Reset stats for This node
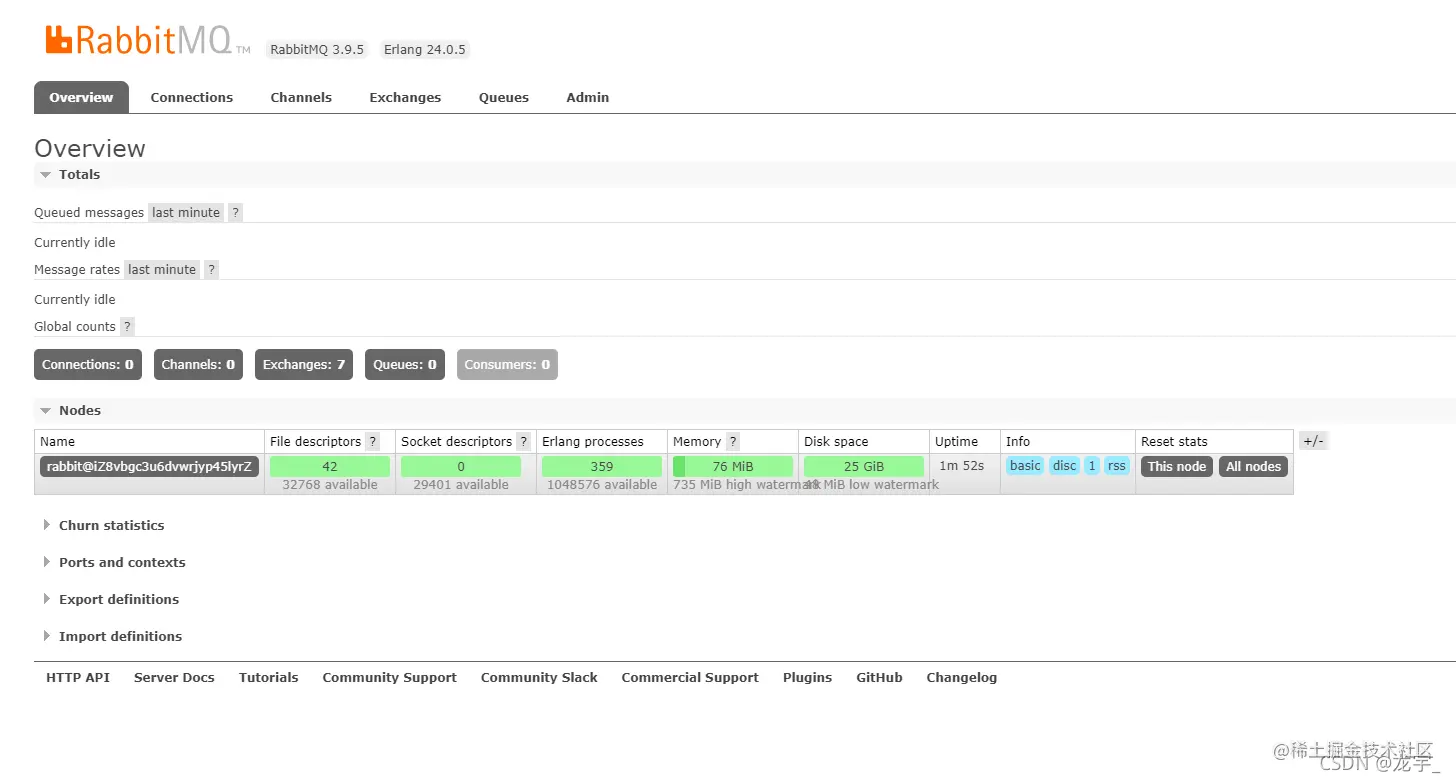The height and width of the screenshot is (783, 1456). [x=1177, y=466]
